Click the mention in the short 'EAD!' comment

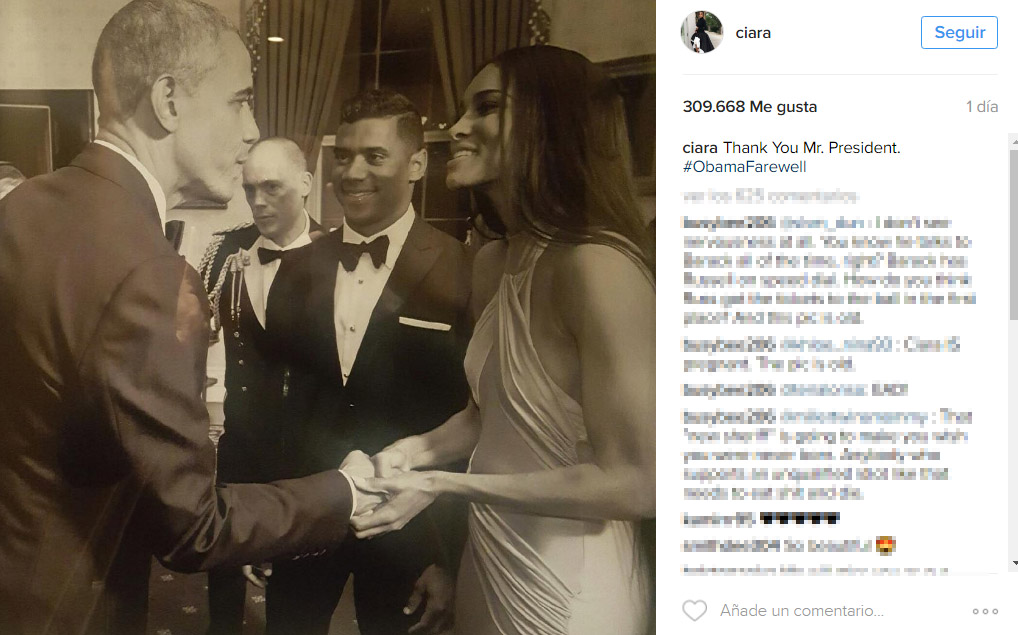[823, 390]
